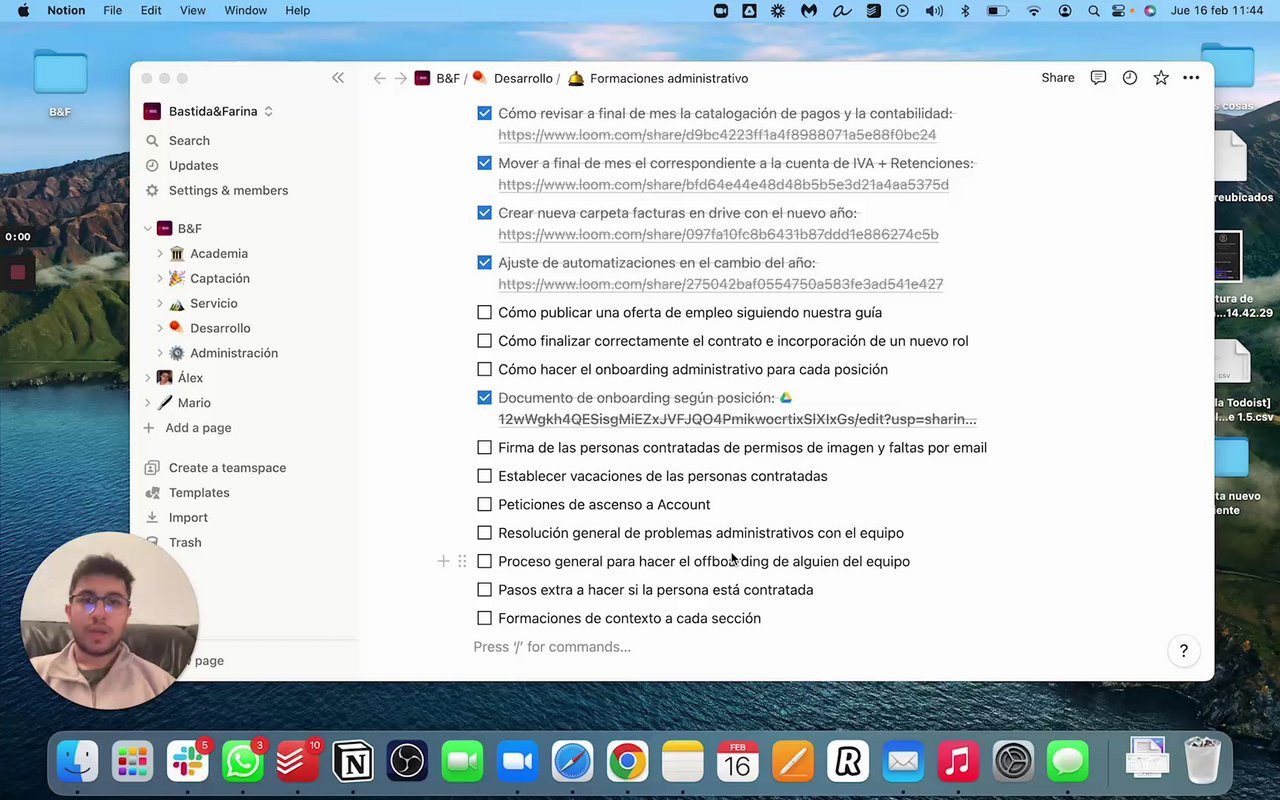
Task: Open Slack from the Dock
Action: click(187, 763)
